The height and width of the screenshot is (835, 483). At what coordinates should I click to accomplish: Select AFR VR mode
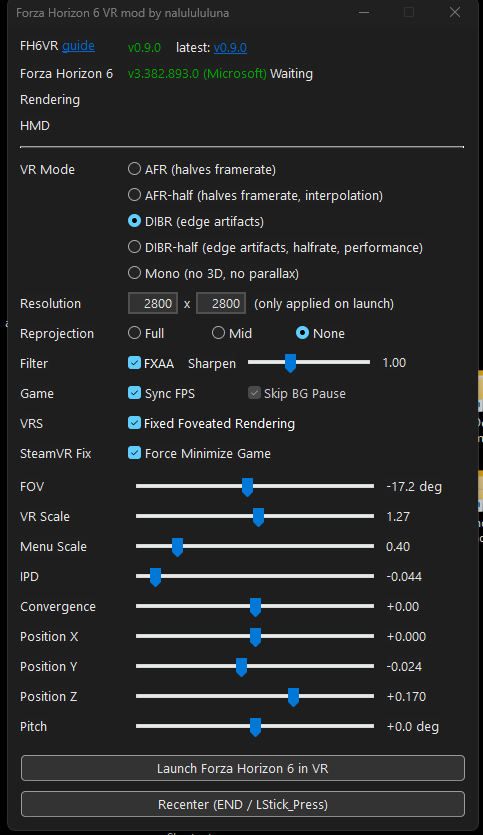[x=134, y=169]
